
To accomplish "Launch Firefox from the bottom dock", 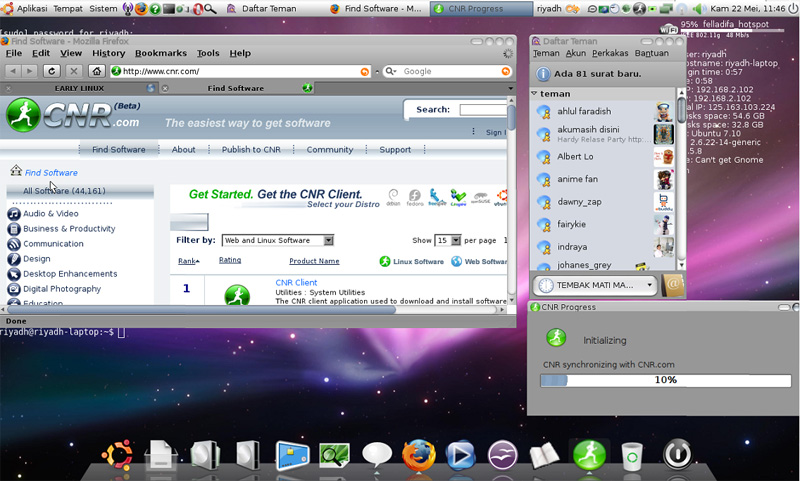I will (419, 454).
